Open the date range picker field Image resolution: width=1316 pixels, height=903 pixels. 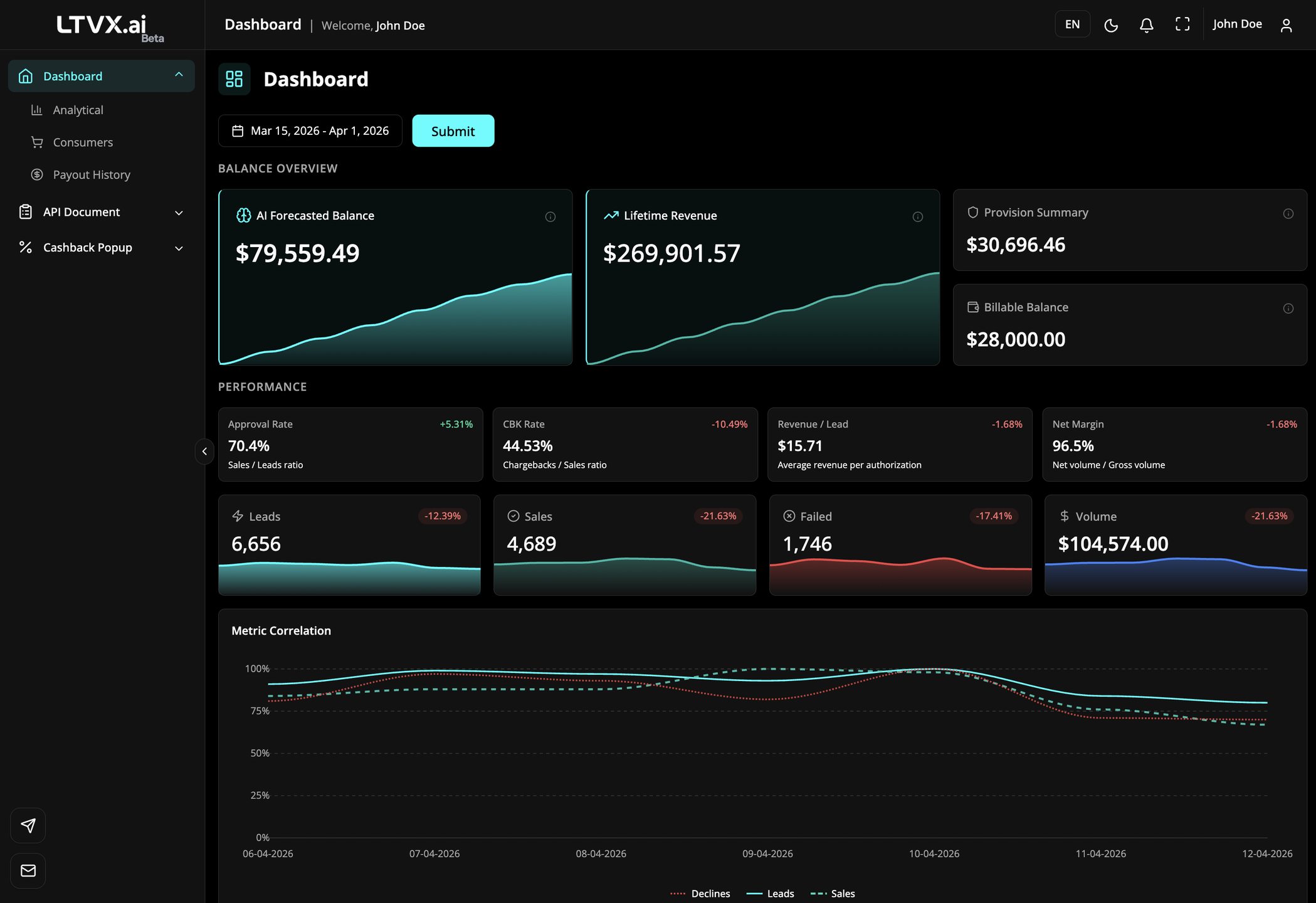pos(310,131)
